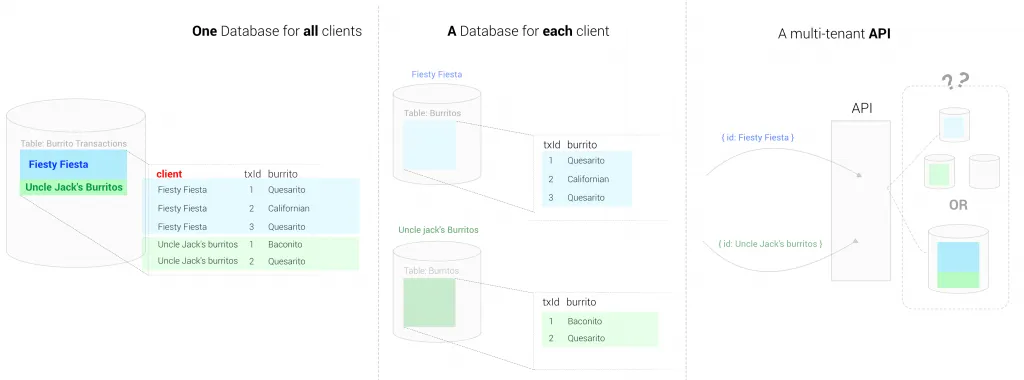The height and width of the screenshot is (380, 1024).
Task: Click row 1 "Quesarito" in Fiesty Fiesta's own table
Action: [586, 161]
